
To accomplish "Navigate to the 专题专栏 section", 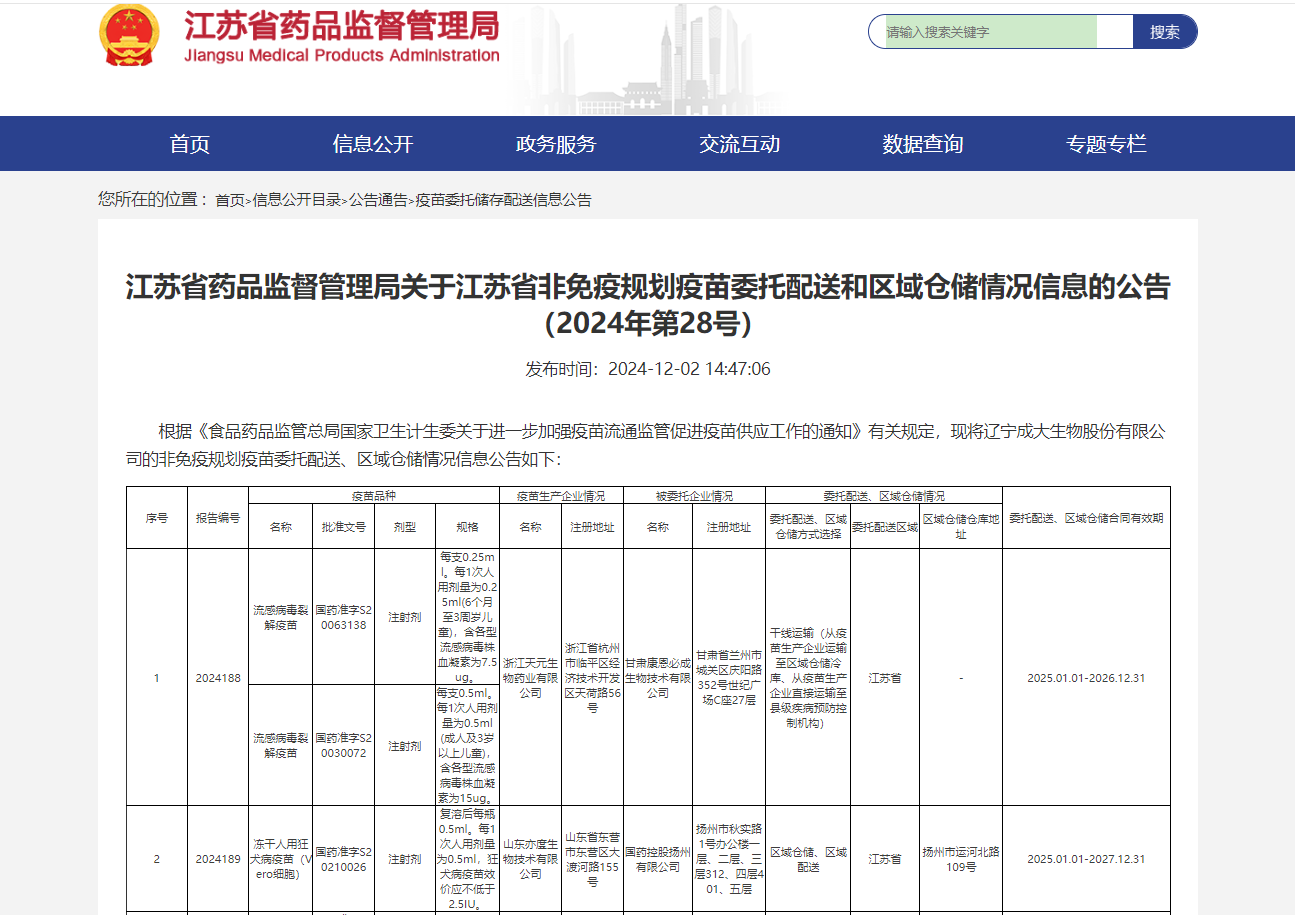I will pos(1105,144).
